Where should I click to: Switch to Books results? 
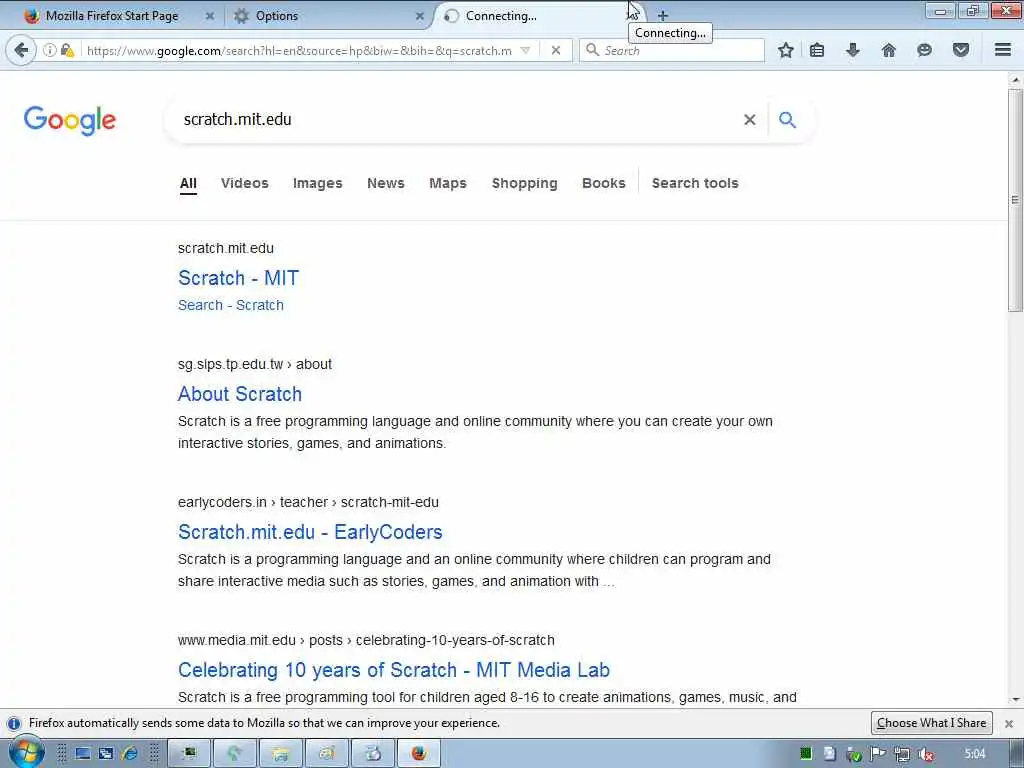[603, 184]
